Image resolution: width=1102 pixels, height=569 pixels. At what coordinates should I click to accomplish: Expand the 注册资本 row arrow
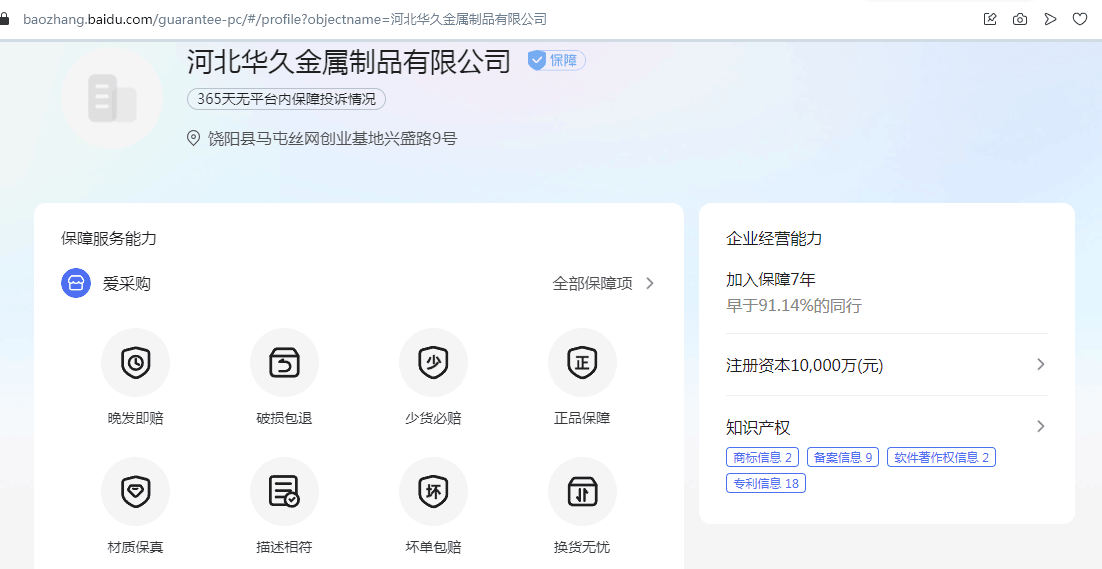tap(1040, 365)
